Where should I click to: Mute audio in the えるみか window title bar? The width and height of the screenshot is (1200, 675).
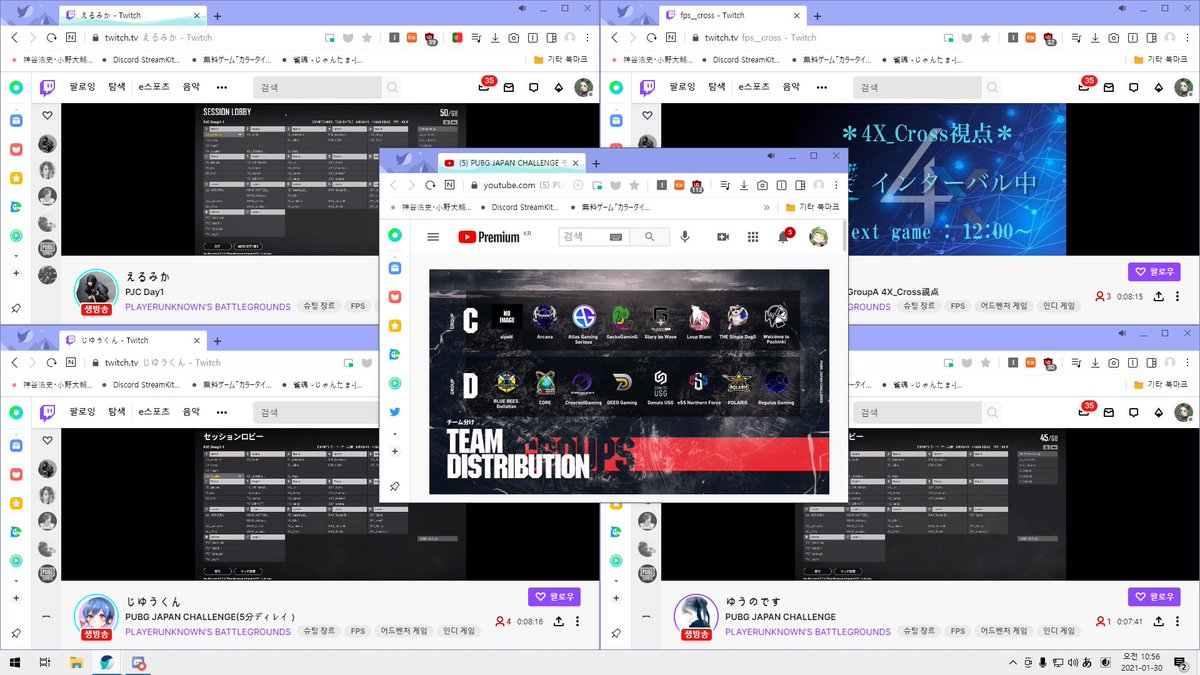[x=524, y=8]
